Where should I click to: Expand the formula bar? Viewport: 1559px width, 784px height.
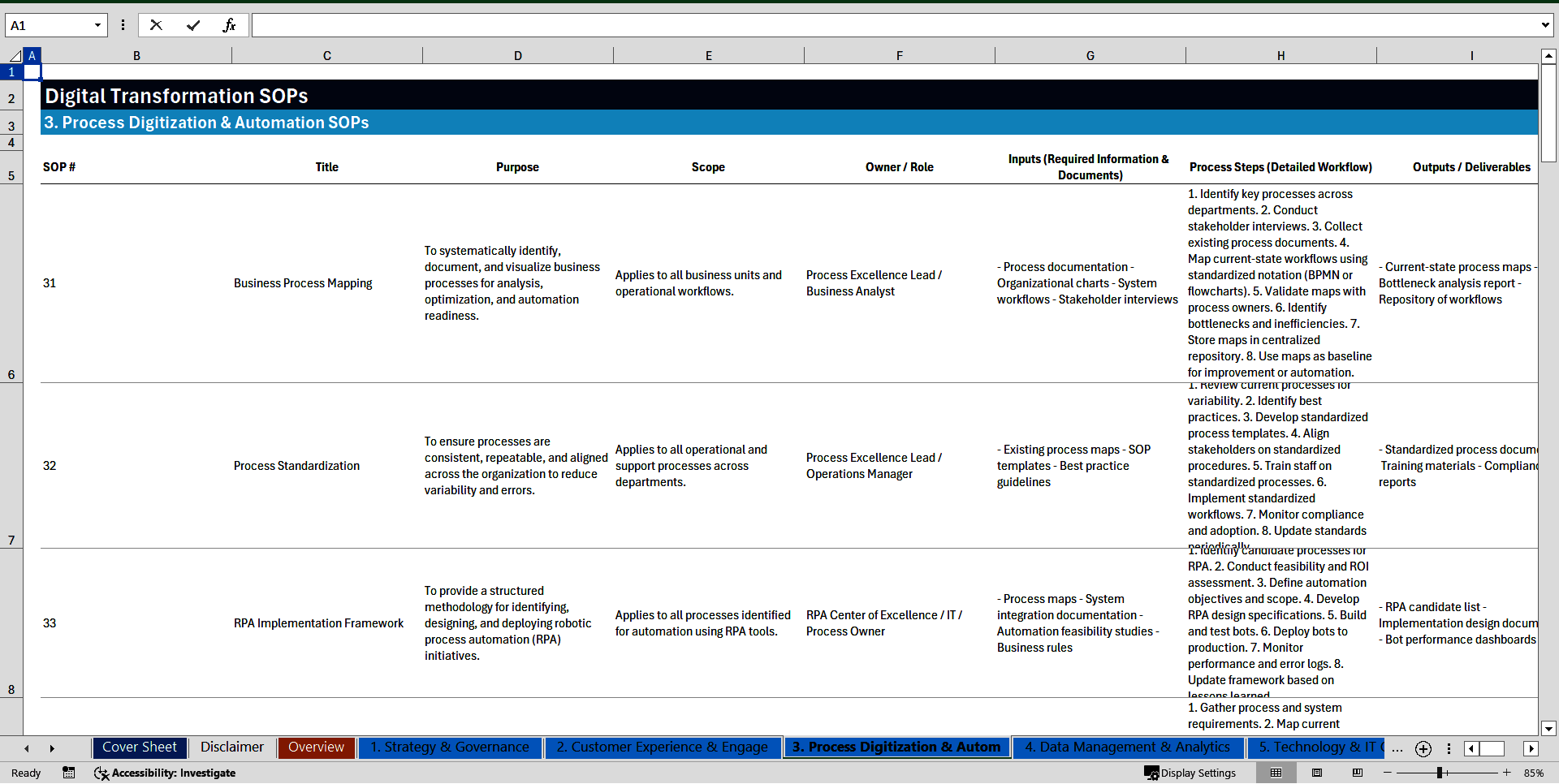[1544, 25]
